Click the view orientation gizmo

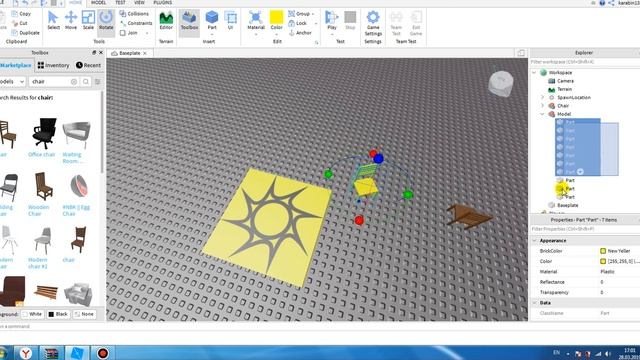coord(500,83)
